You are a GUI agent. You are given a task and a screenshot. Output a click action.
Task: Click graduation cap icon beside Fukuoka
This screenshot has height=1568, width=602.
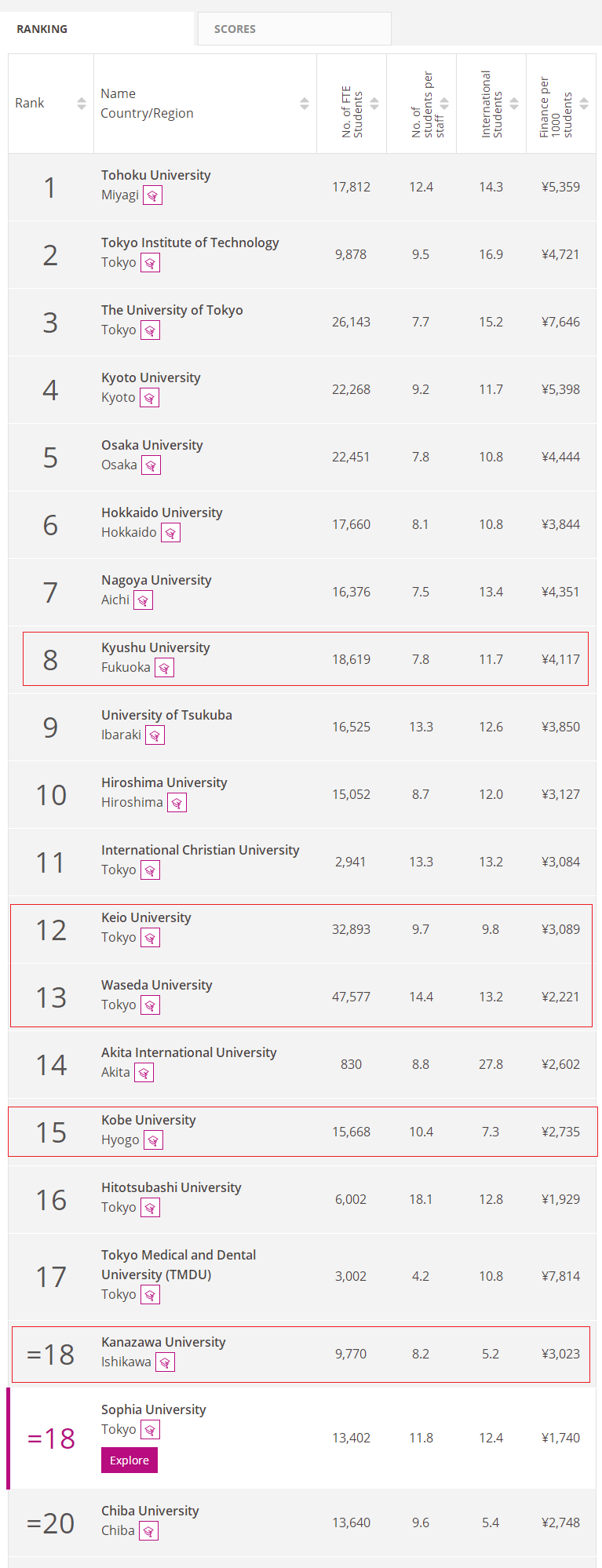point(164,668)
